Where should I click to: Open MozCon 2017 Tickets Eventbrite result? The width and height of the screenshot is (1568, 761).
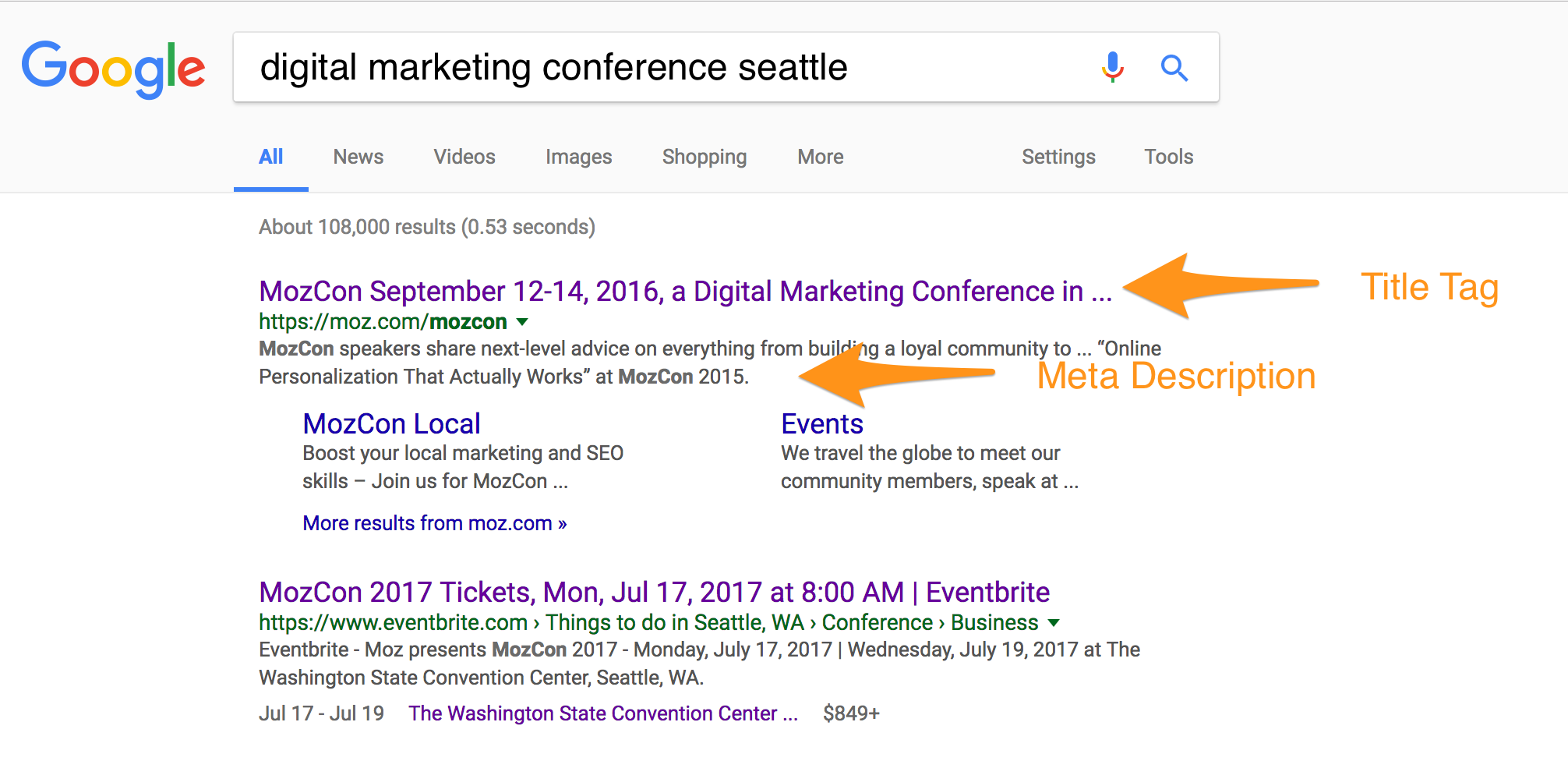point(654,593)
